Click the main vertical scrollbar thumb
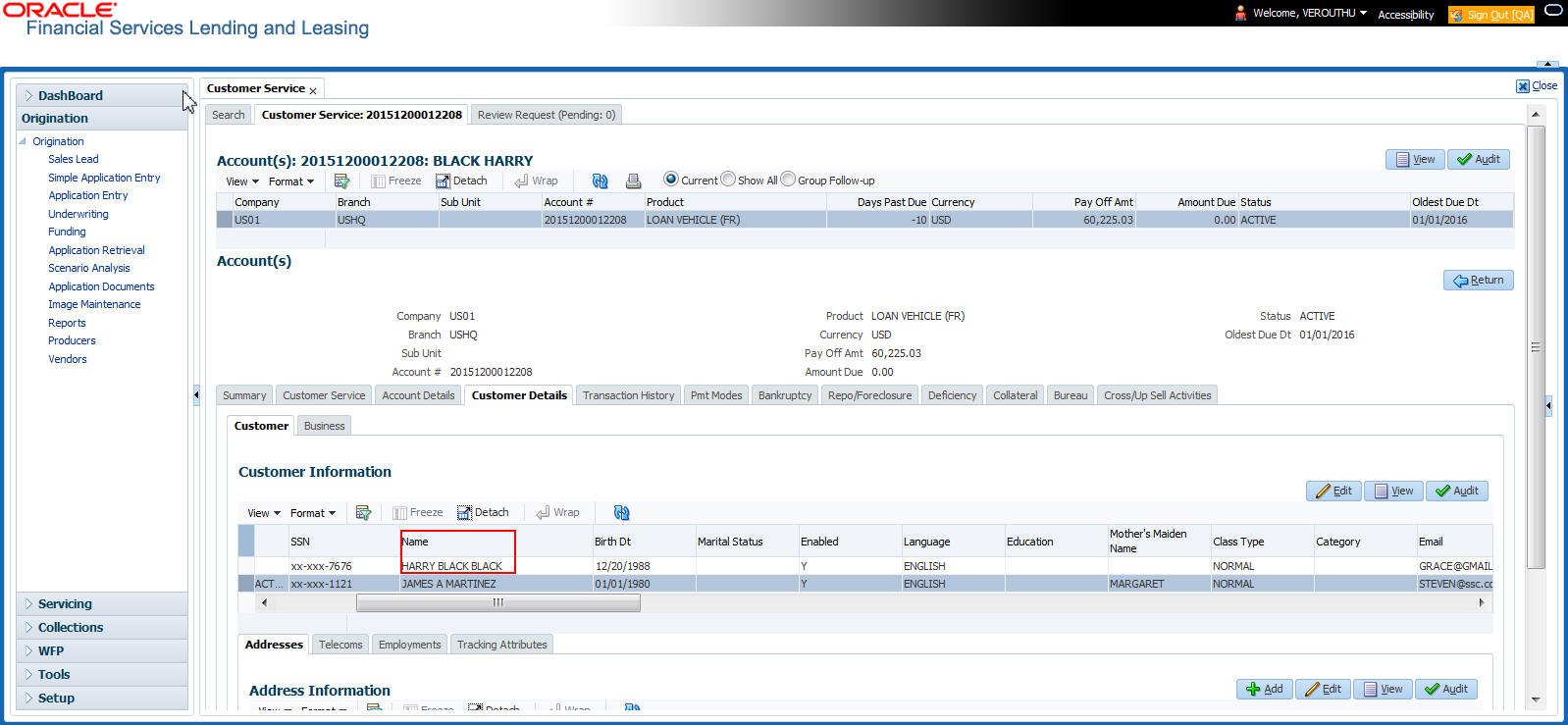The height and width of the screenshot is (725, 1568). tap(1536, 347)
